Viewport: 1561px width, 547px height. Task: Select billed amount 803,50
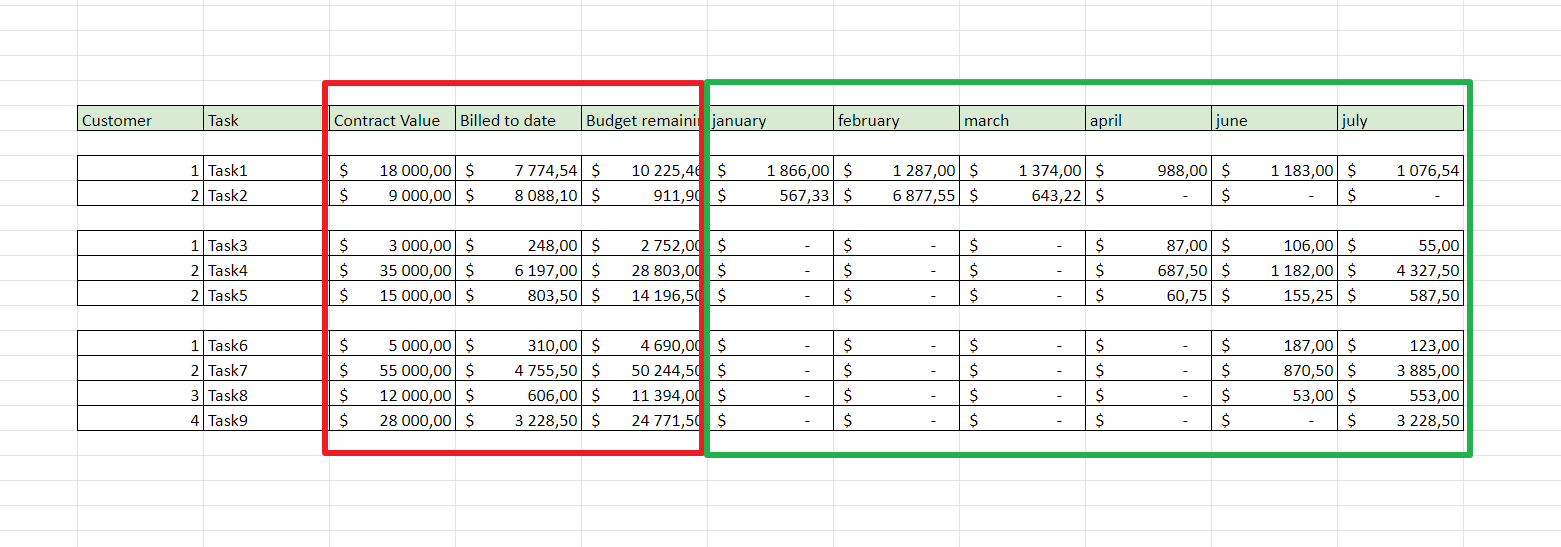(x=519, y=294)
